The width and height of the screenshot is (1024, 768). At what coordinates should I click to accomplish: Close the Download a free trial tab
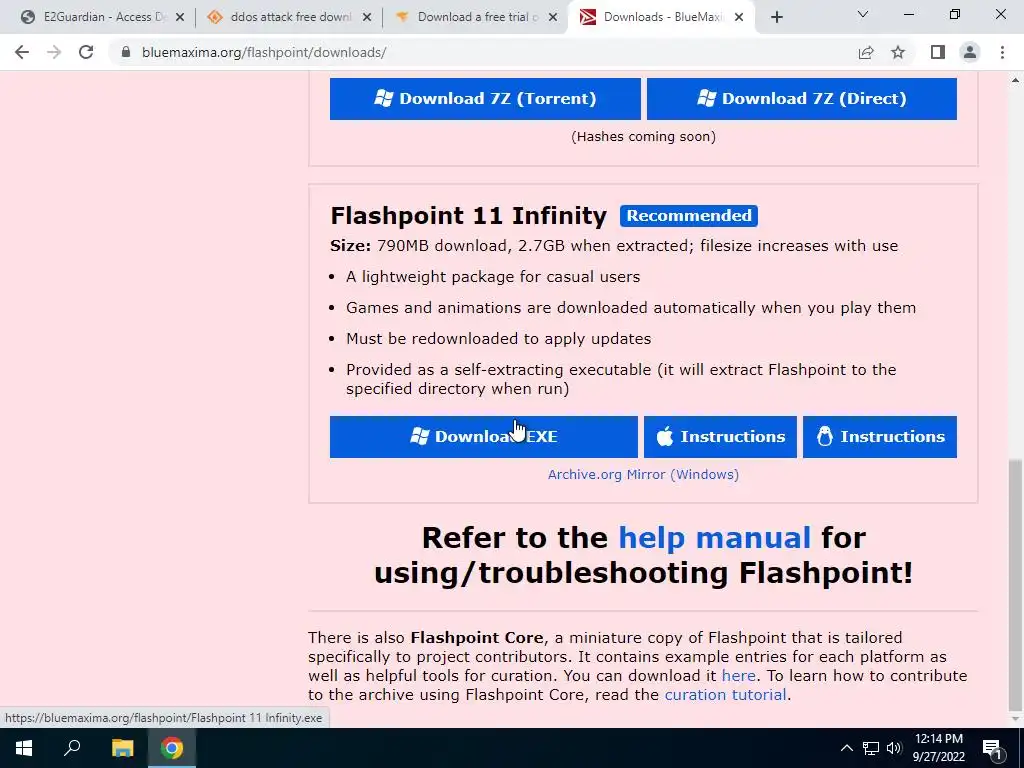[553, 18]
